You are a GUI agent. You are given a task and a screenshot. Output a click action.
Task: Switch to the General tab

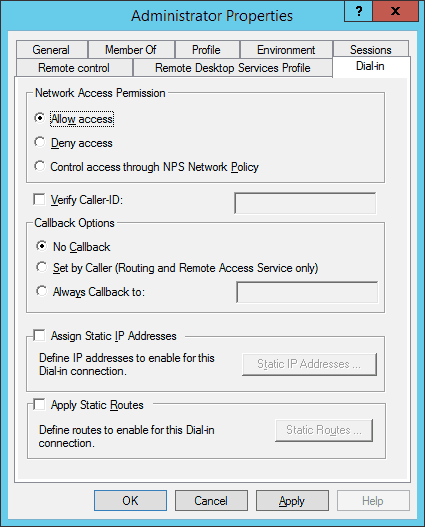pyautogui.click(x=51, y=50)
